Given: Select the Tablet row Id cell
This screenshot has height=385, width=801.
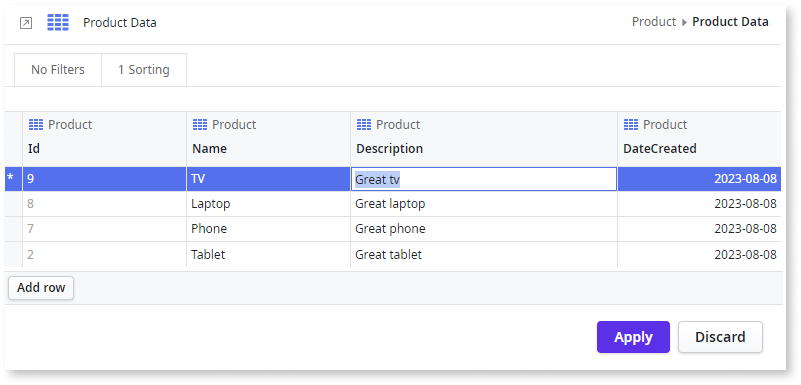Looking at the screenshot, I should (x=104, y=254).
